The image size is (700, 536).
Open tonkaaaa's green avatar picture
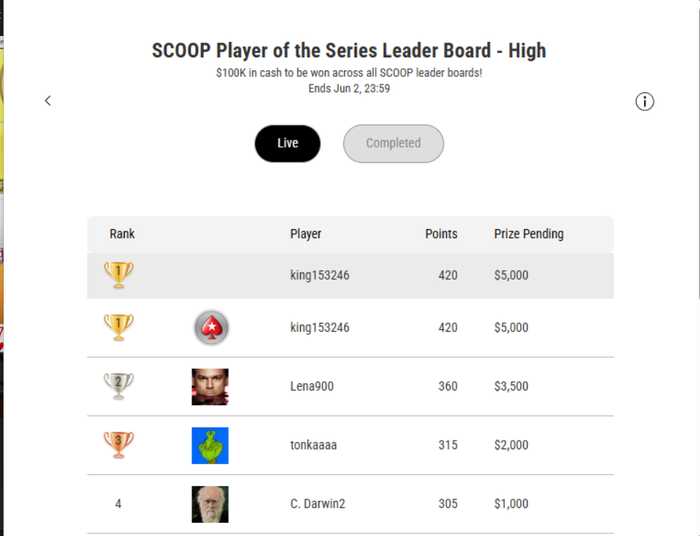(x=210, y=445)
